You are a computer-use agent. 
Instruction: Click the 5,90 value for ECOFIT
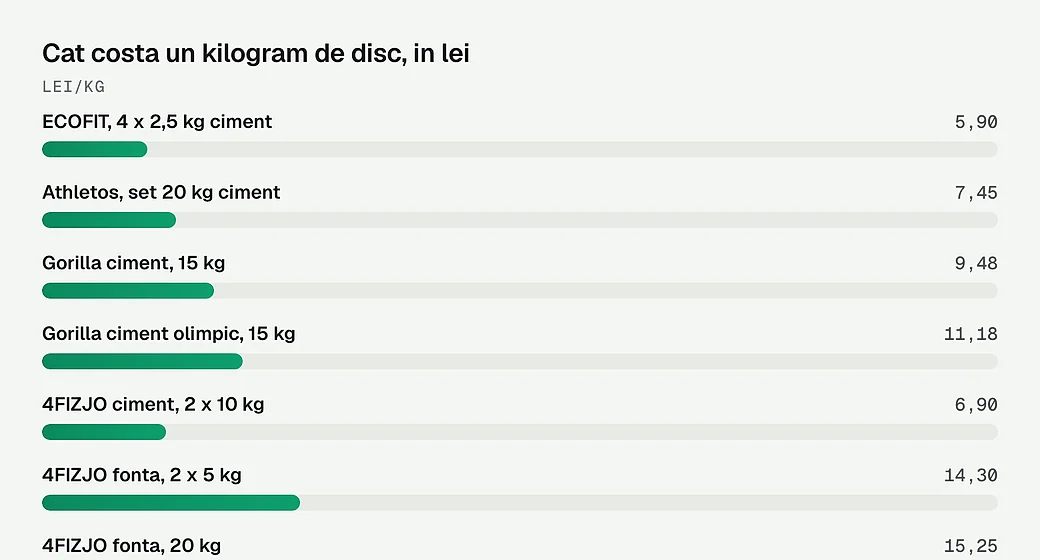point(976,122)
